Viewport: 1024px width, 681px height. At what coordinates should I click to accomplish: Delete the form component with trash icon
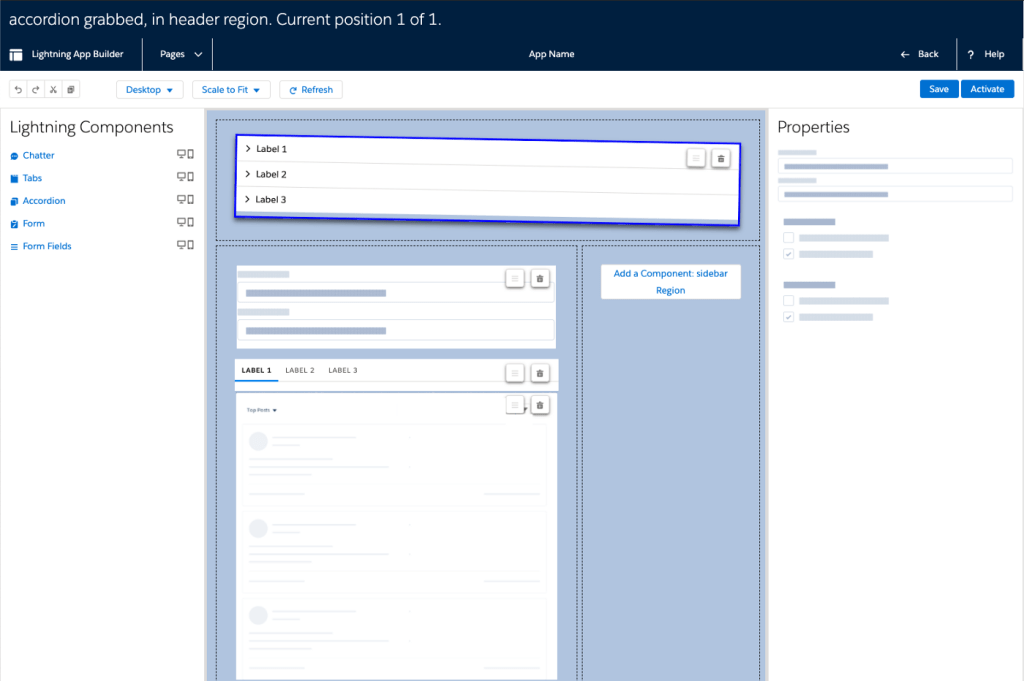539,279
